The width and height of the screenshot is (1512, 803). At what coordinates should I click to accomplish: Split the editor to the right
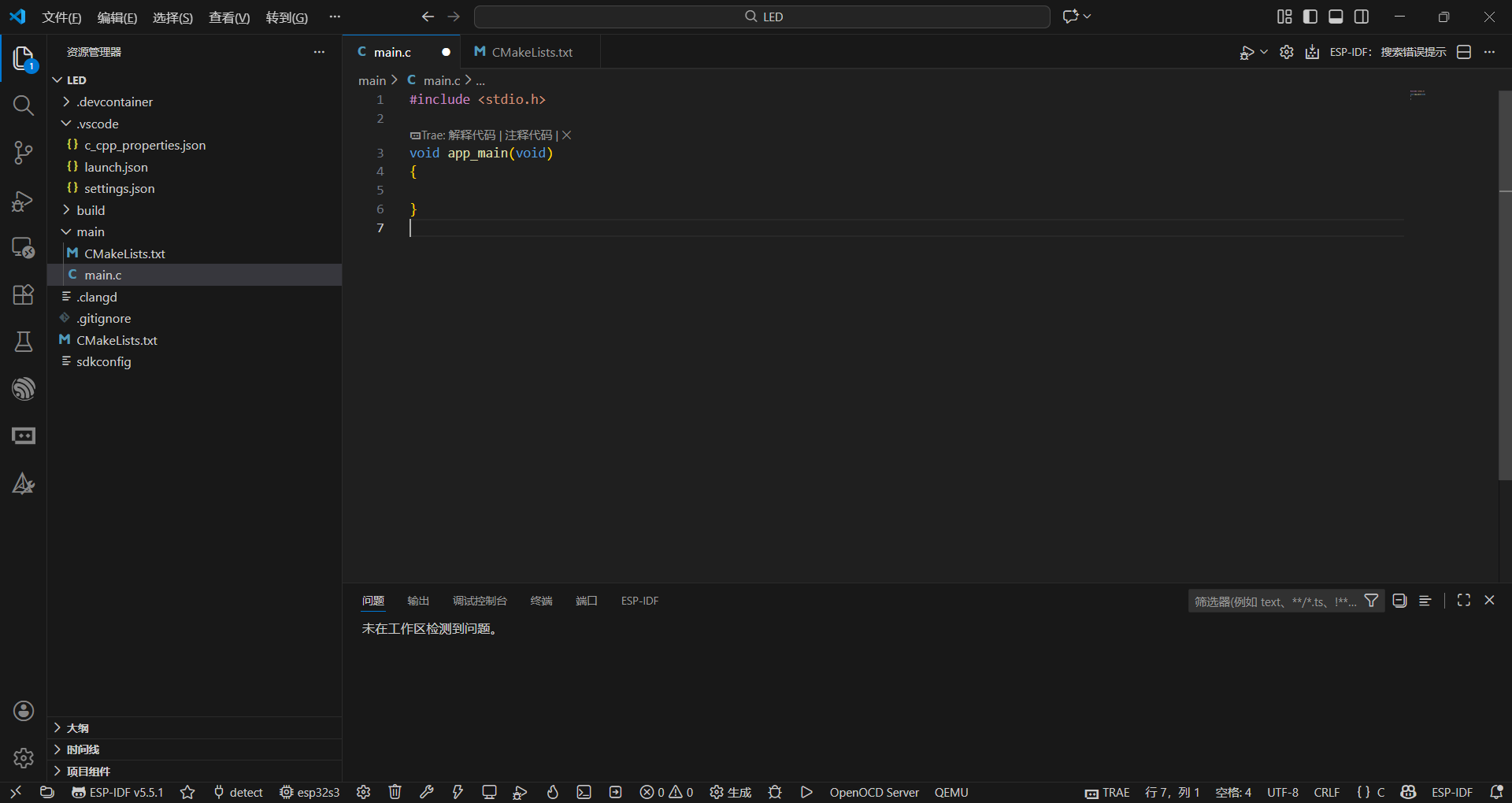point(1464,52)
